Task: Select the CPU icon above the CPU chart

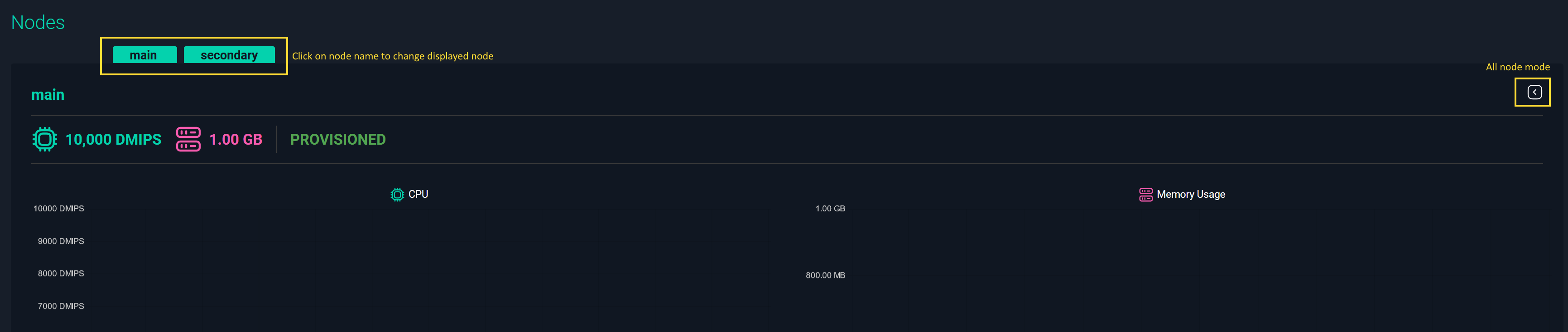Action: 396,194
